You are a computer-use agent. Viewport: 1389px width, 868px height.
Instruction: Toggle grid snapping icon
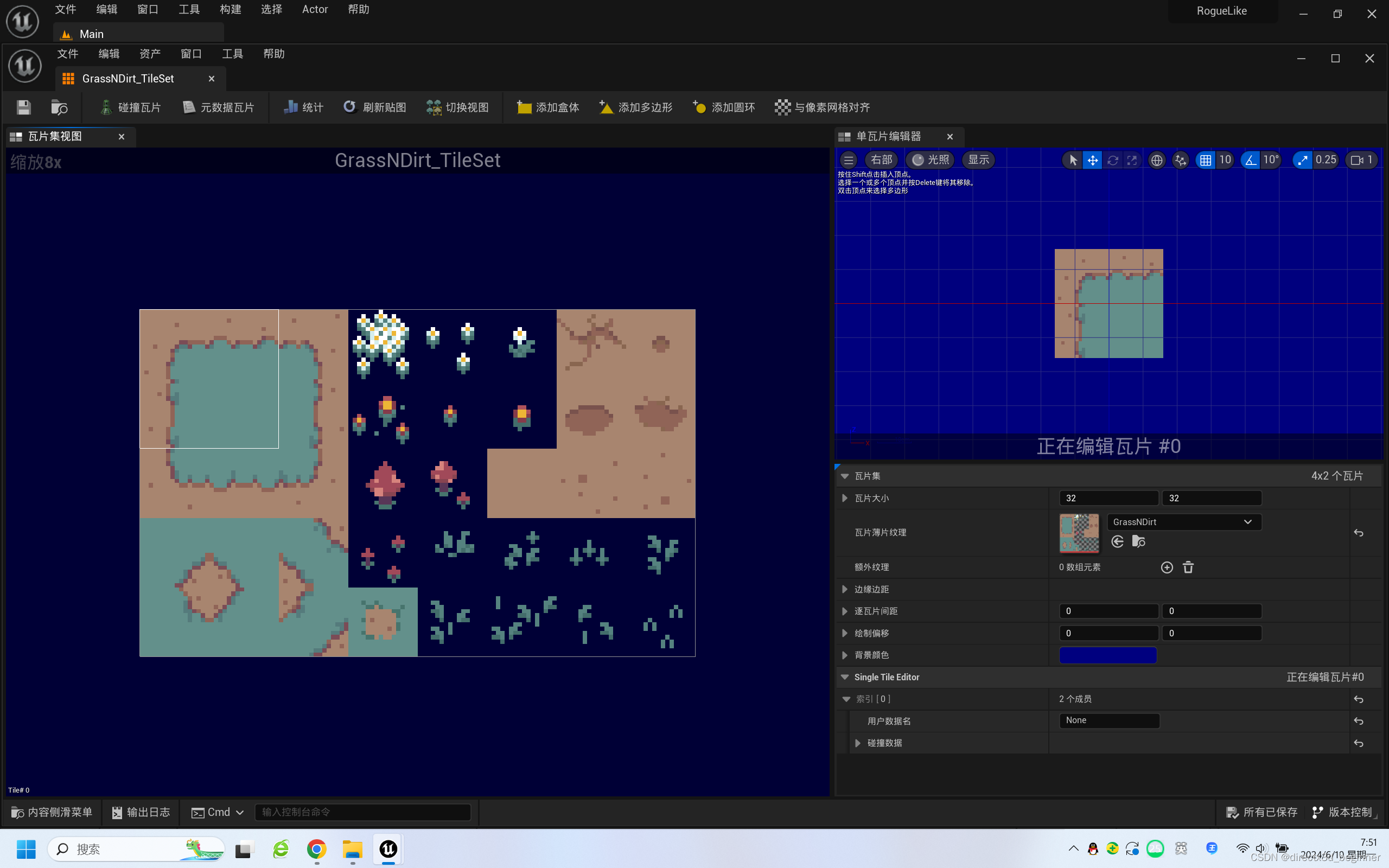[x=1205, y=160]
